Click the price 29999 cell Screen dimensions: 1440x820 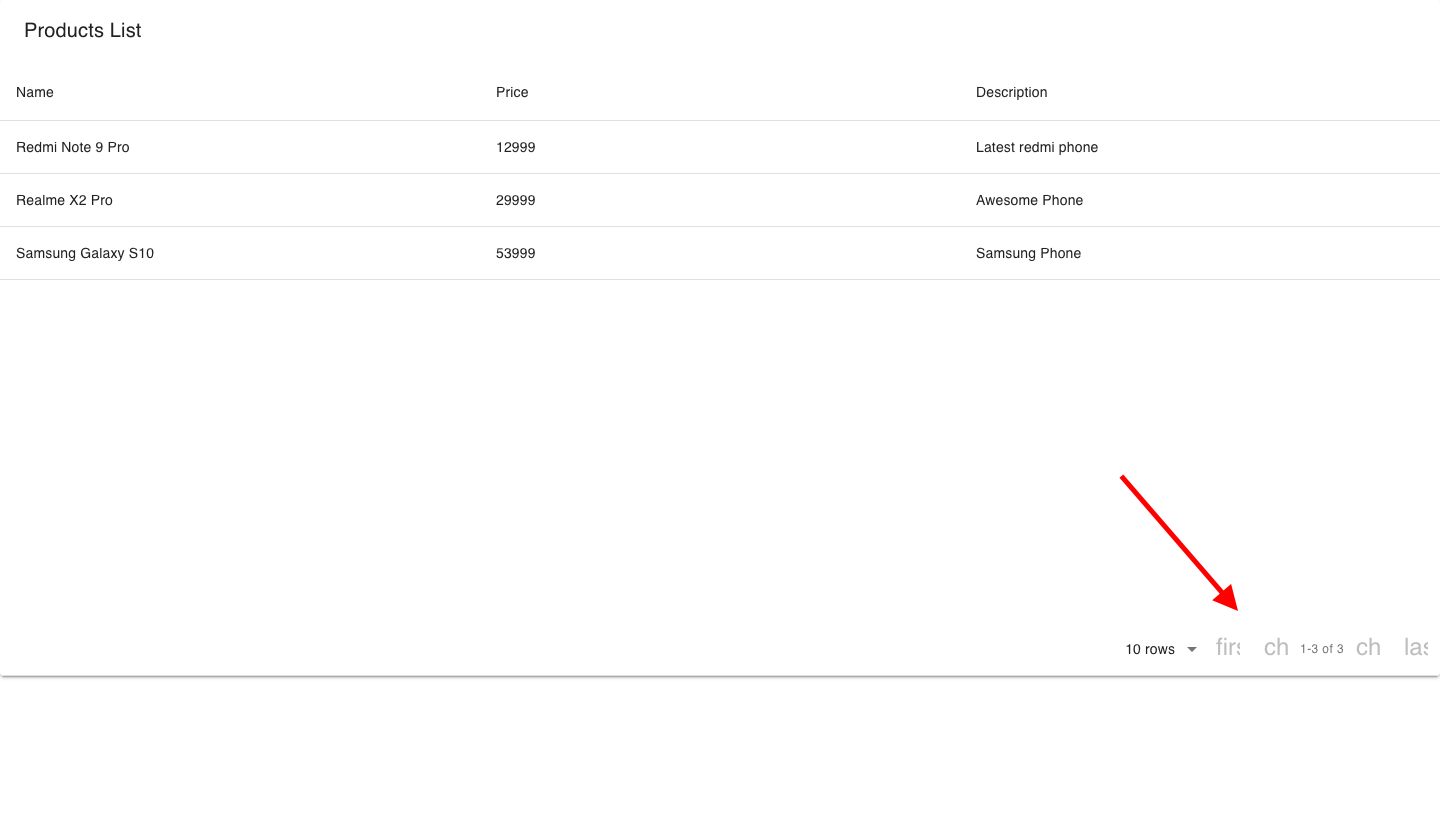[x=515, y=200]
